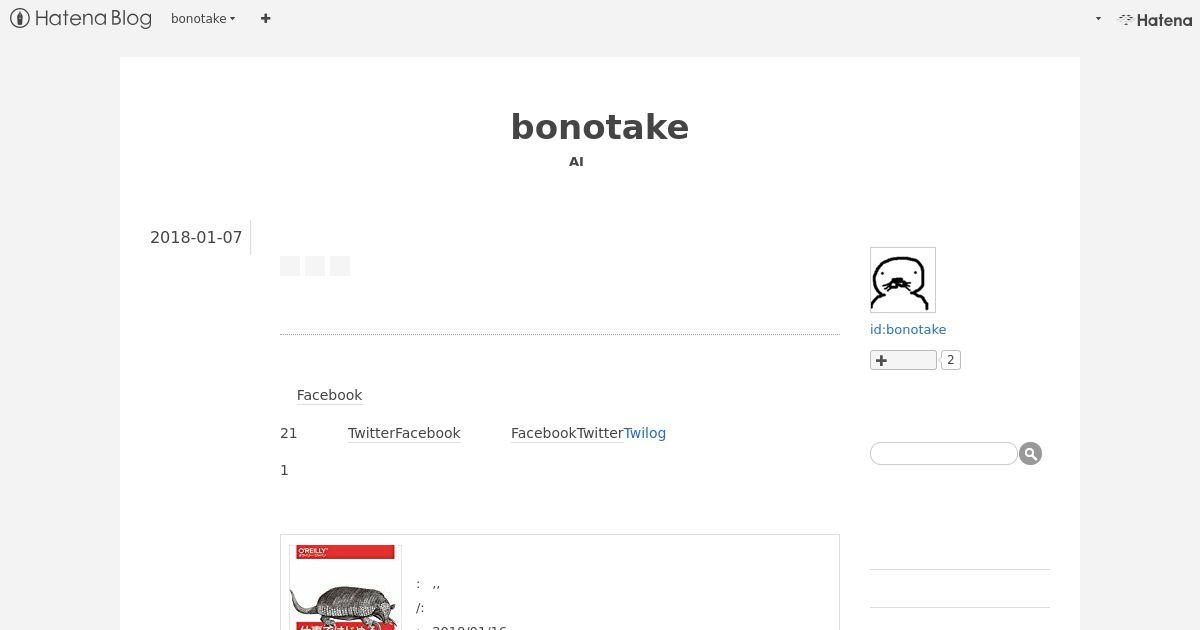Expand the small arrow menu beside Hatena logo

click(x=1098, y=18)
